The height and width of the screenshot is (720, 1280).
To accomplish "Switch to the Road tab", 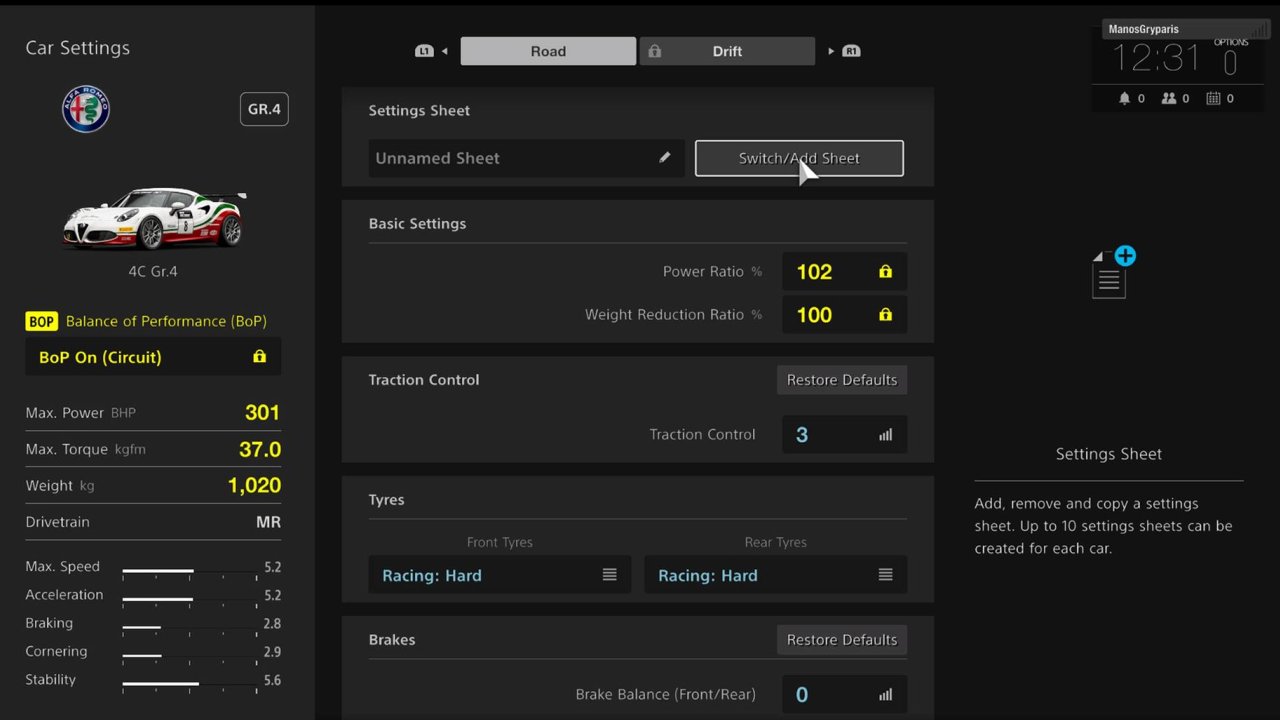I will 548,51.
